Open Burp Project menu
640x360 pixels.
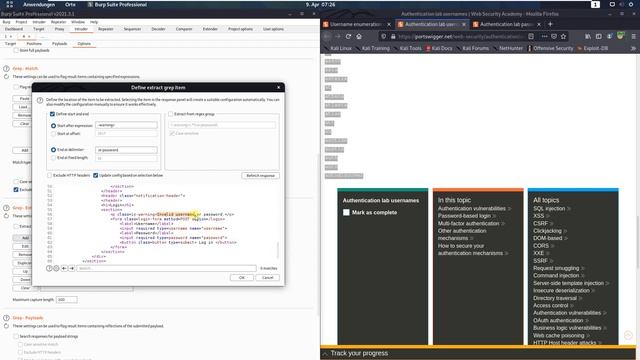click(21, 22)
